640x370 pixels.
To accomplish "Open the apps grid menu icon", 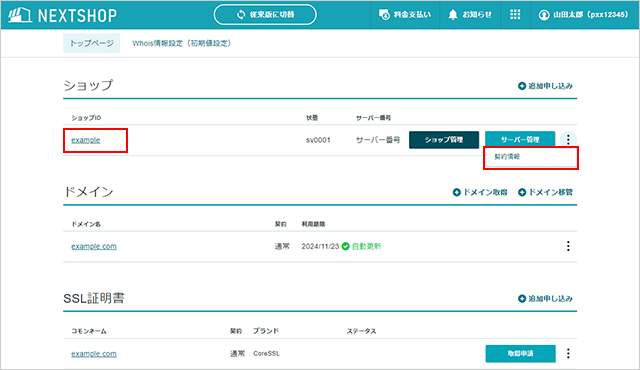I will (515, 15).
